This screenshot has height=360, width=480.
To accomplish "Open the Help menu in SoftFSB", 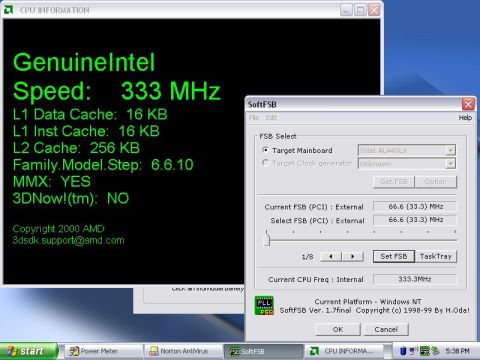I will click(x=465, y=117).
